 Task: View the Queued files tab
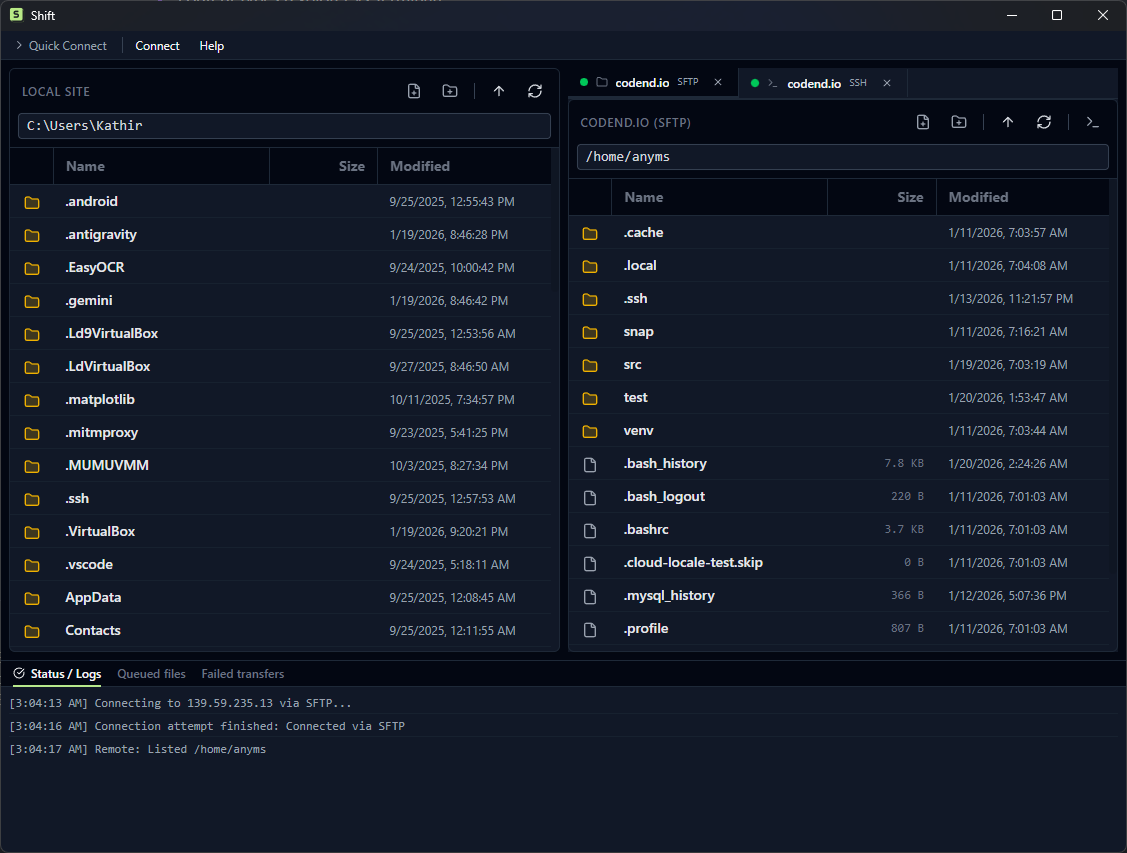click(x=151, y=673)
